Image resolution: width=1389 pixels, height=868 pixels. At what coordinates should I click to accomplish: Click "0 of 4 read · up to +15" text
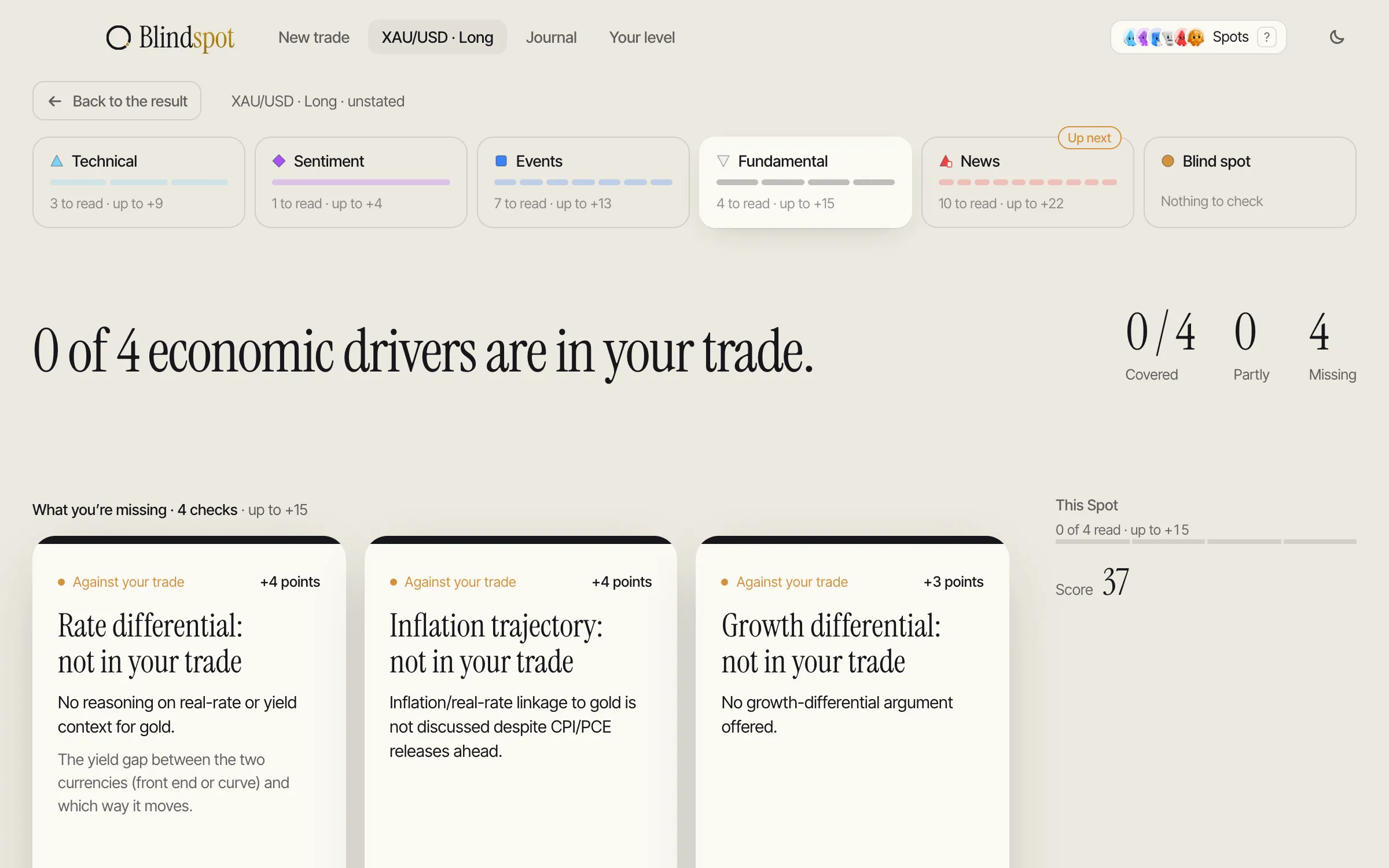coord(1122,529)
